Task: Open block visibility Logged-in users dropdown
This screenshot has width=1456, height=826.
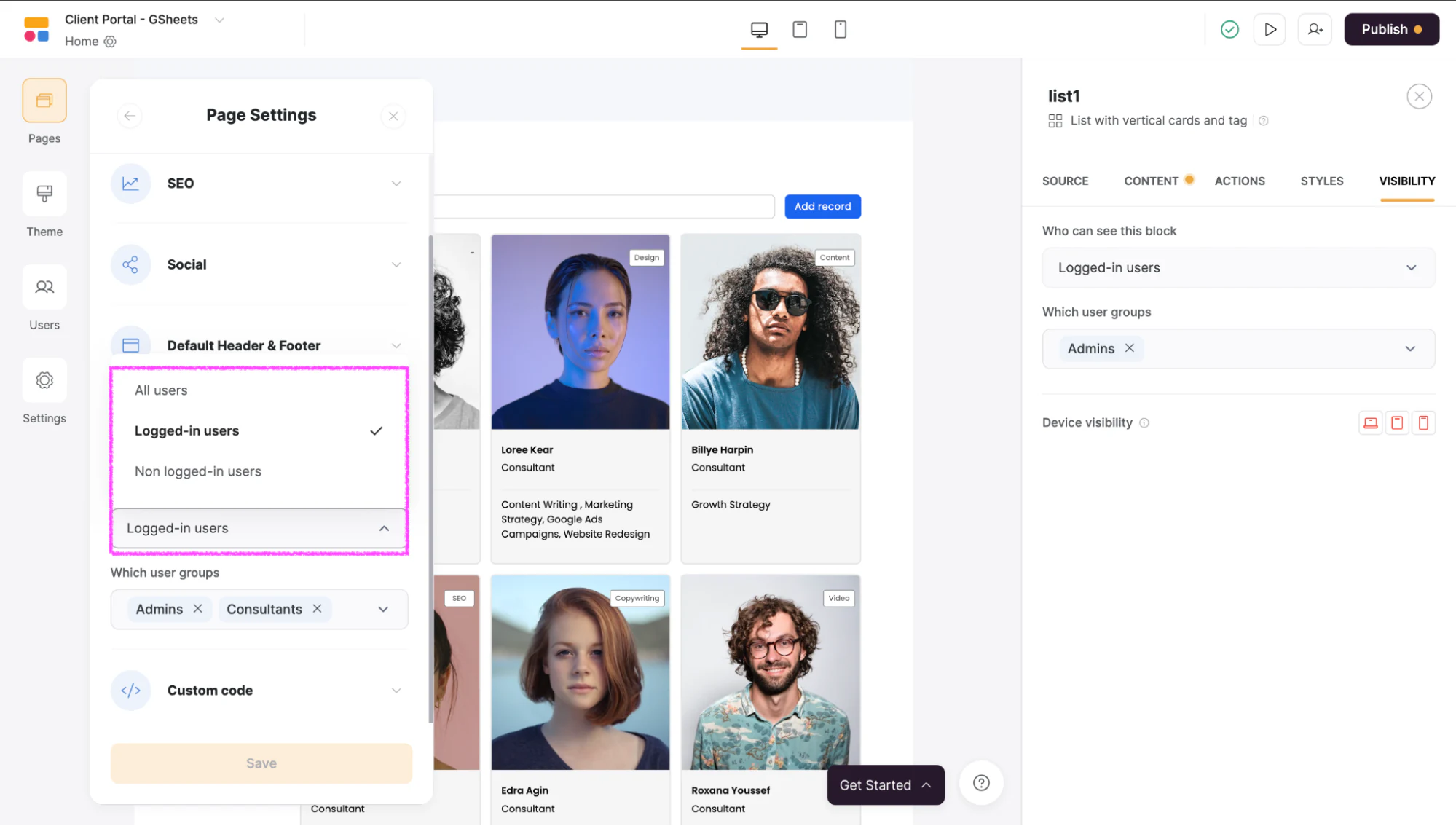Action: 1238,267
